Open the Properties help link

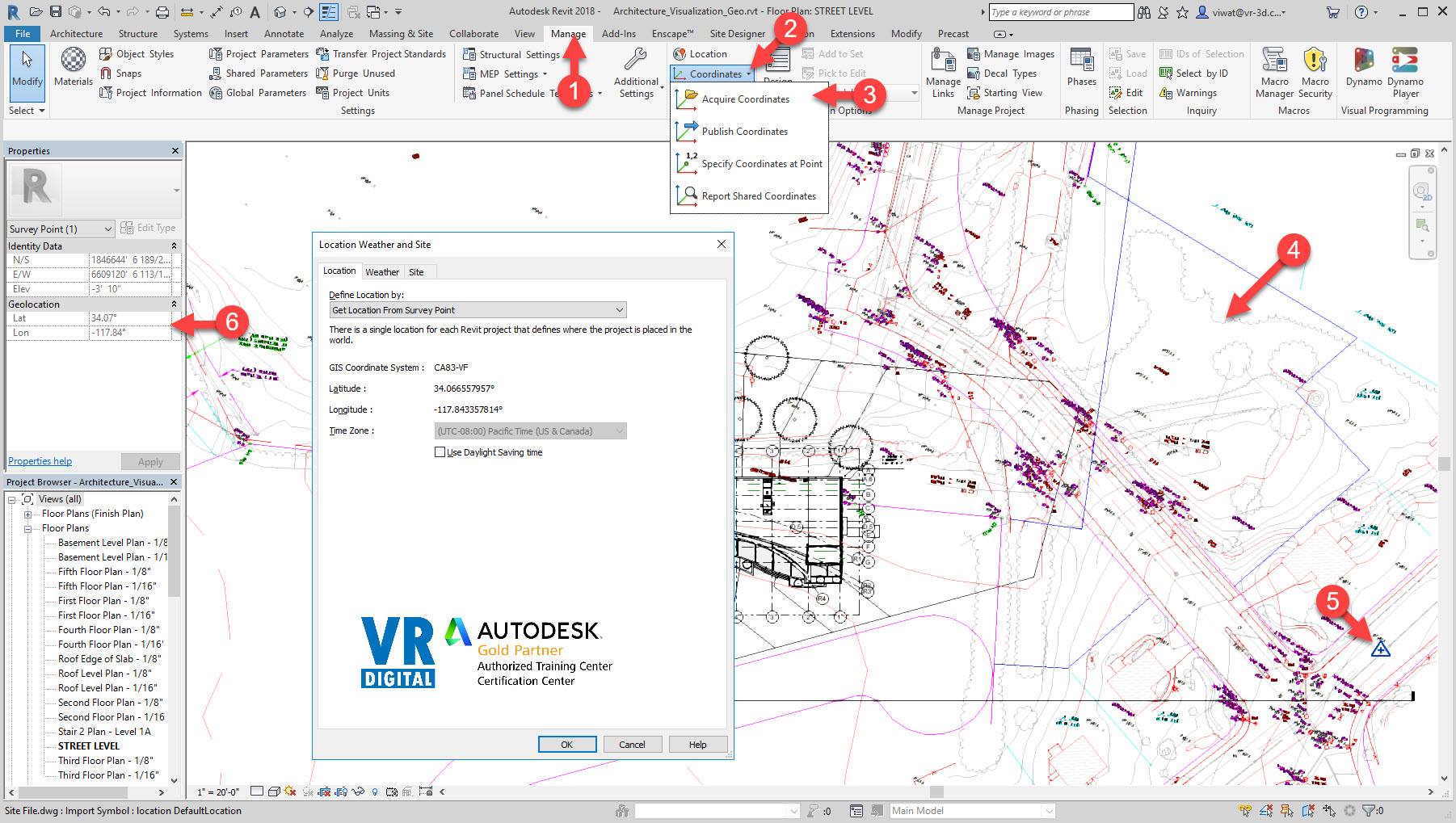[40, 461]
